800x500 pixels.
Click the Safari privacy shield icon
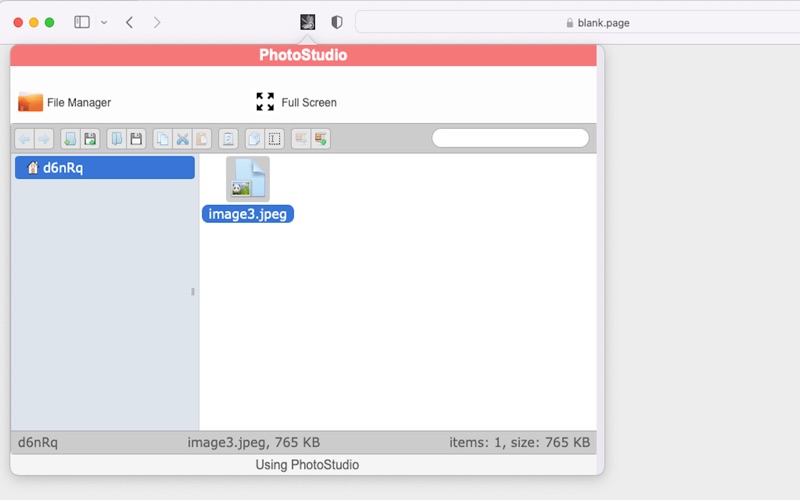(337, 22)
